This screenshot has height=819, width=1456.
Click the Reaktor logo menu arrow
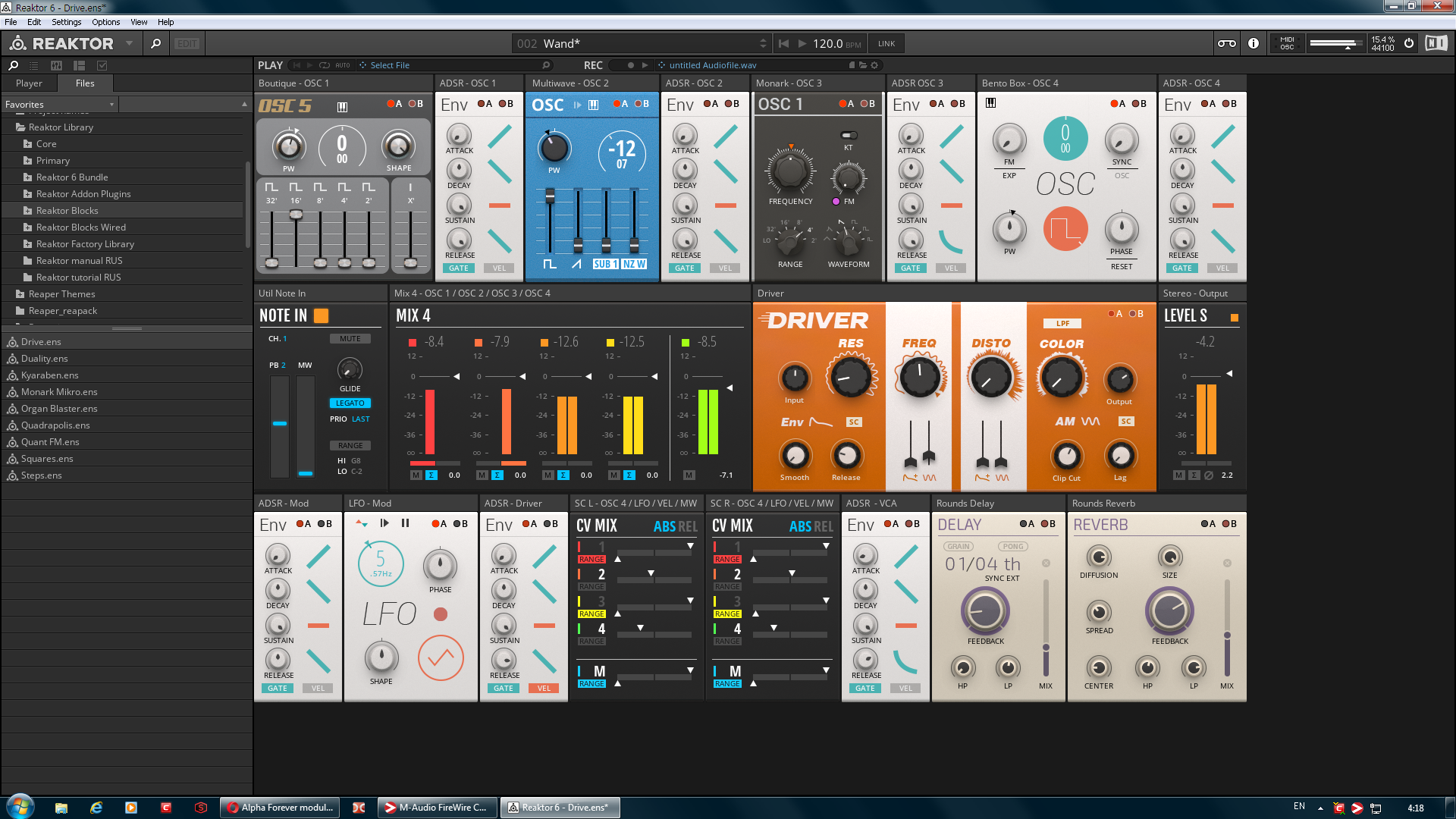click(129, 43)
